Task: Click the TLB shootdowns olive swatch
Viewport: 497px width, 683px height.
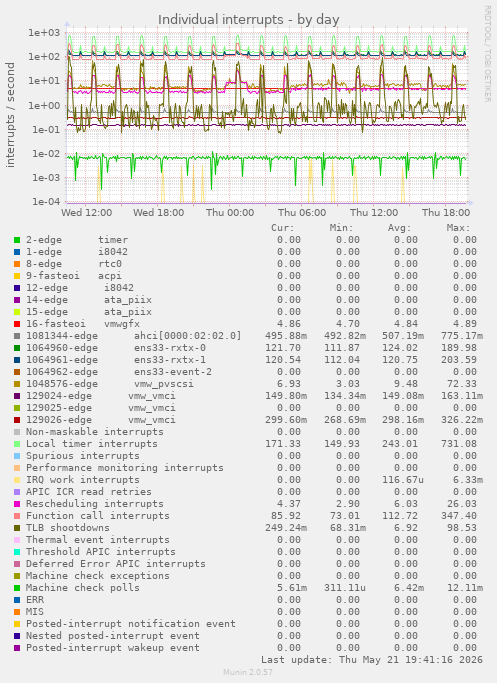Action: [x=17, y=528]
